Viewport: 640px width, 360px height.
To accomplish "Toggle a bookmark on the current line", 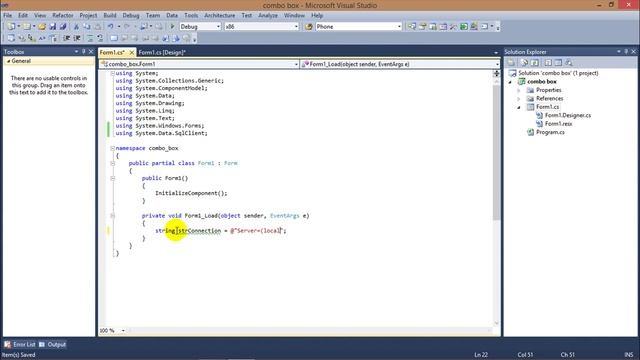I will pos(114,38).
